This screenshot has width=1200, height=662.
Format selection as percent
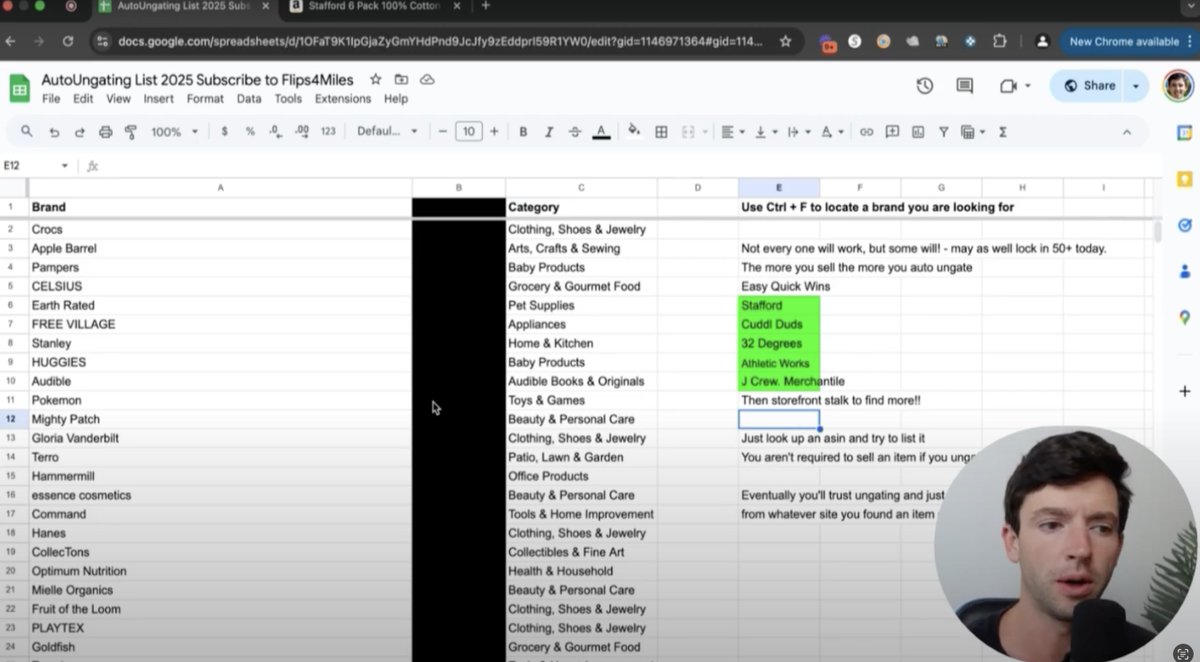[x=250, y=131]
